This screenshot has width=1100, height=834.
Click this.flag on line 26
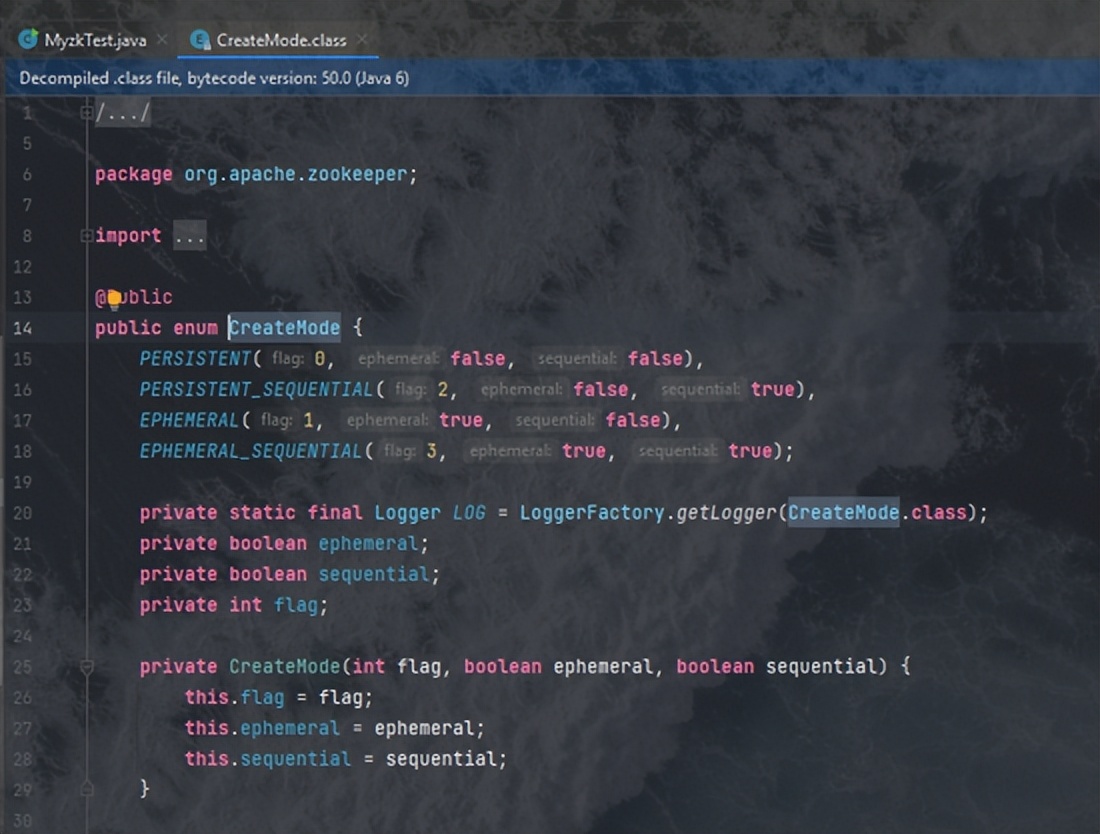point(234,697)
